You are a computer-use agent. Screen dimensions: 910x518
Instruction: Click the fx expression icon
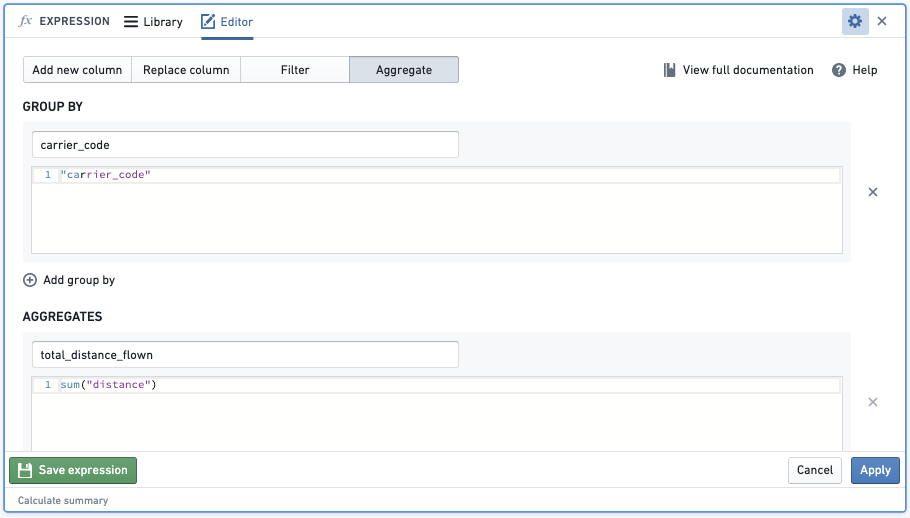coord(25,21)
